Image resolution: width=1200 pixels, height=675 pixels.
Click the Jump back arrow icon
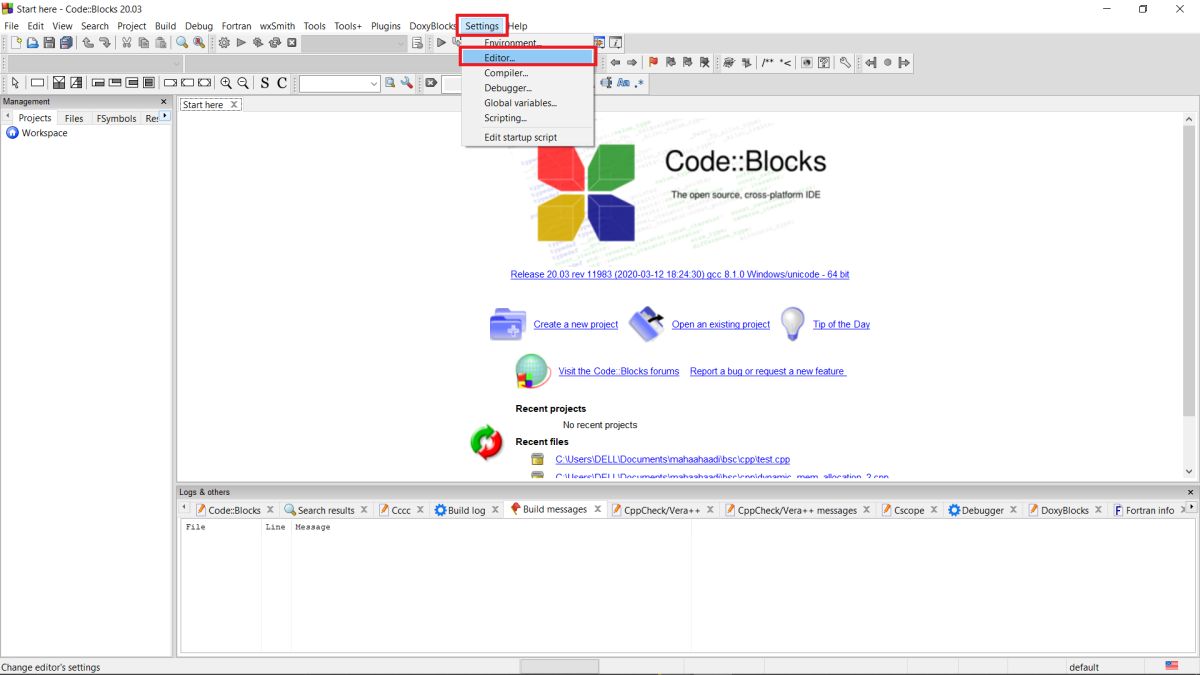616,62
